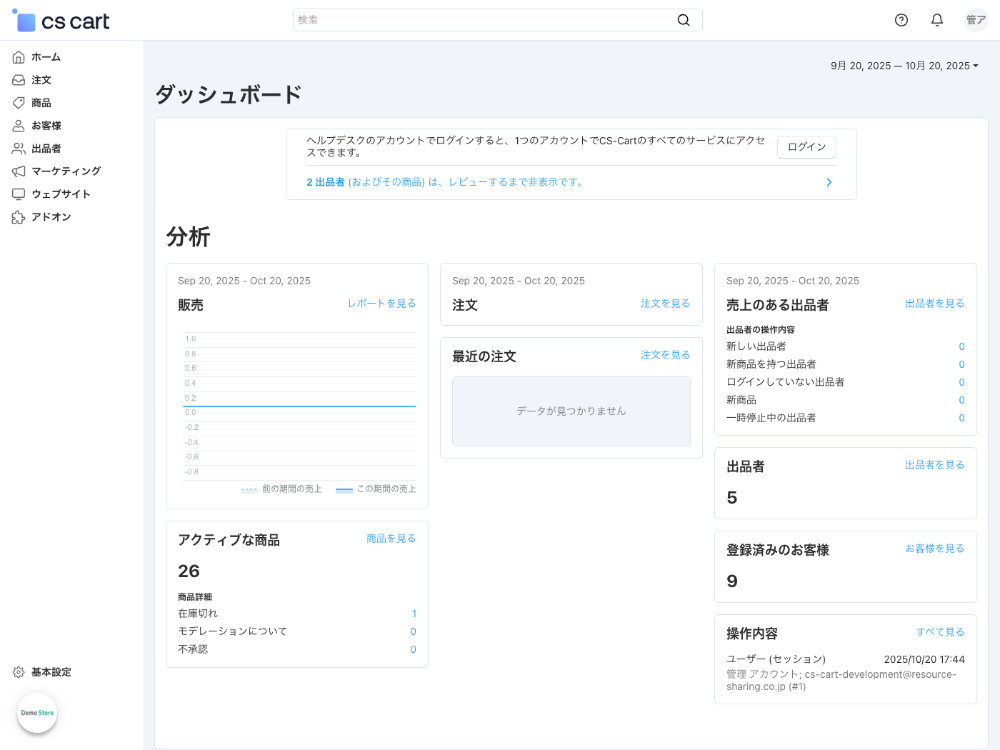Click the Add-ons puzzle piece icon

click(x=18, y=217)
